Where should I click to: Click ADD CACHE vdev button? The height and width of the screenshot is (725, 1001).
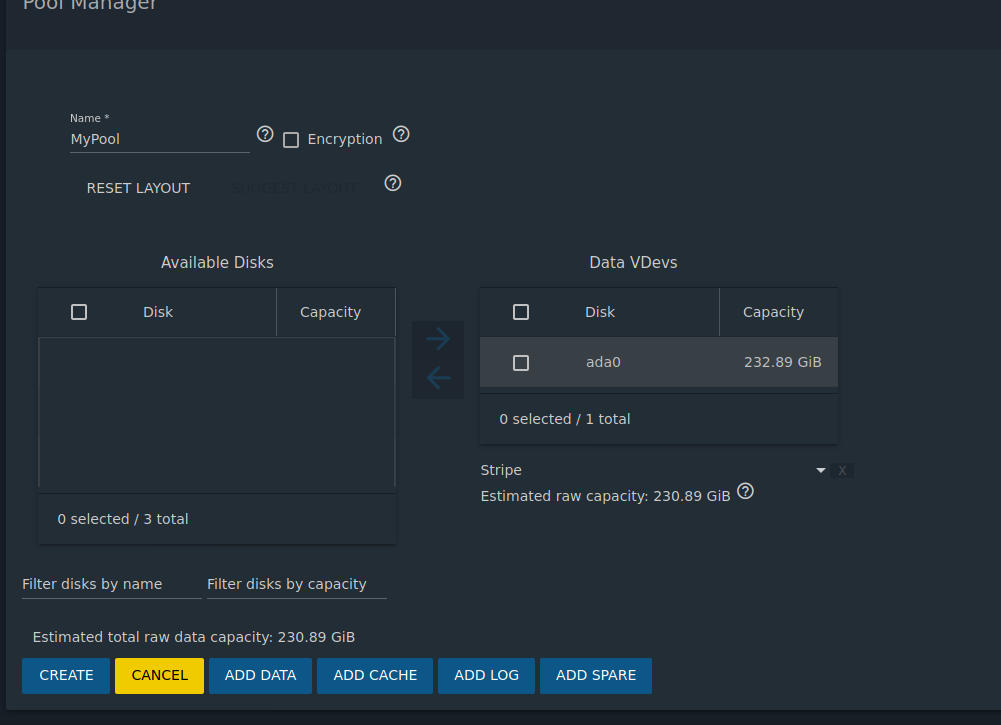pos(375,676)
